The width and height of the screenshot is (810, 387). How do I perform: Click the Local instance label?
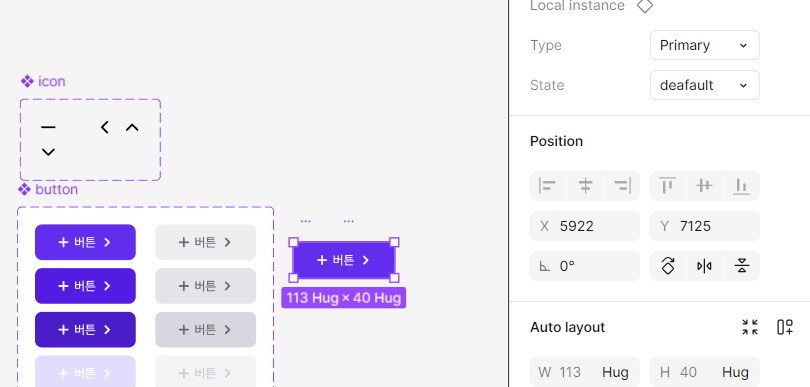click(577, 6)
